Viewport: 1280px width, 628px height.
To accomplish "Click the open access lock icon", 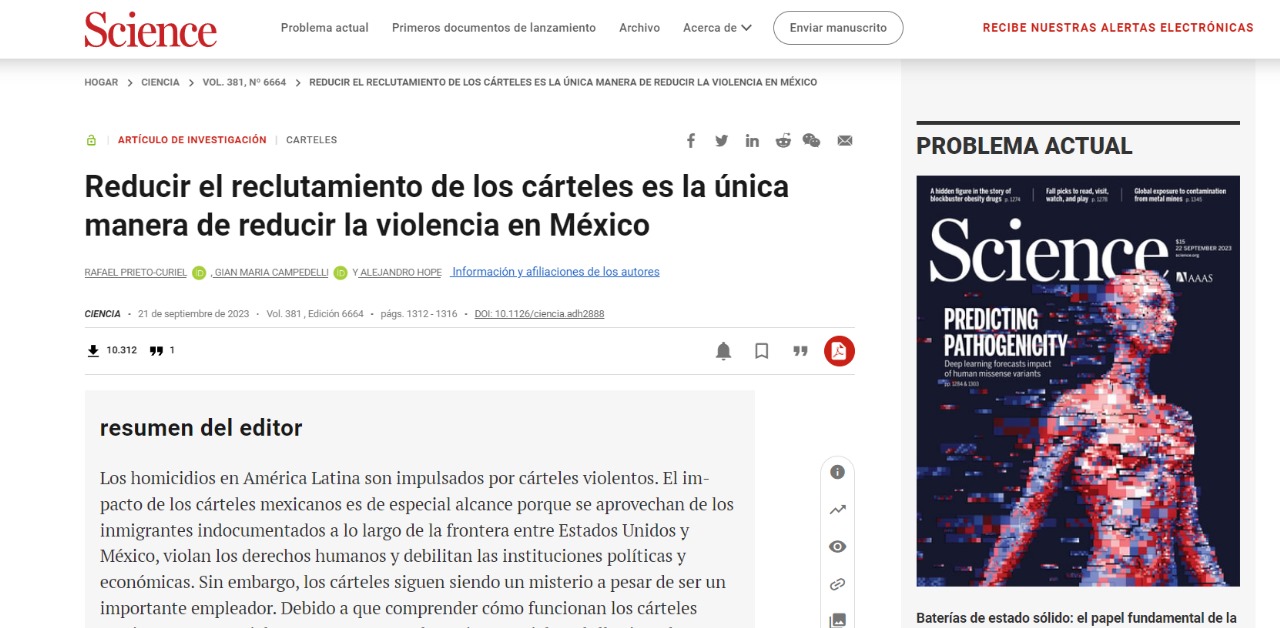I will [x=91, y=140].
